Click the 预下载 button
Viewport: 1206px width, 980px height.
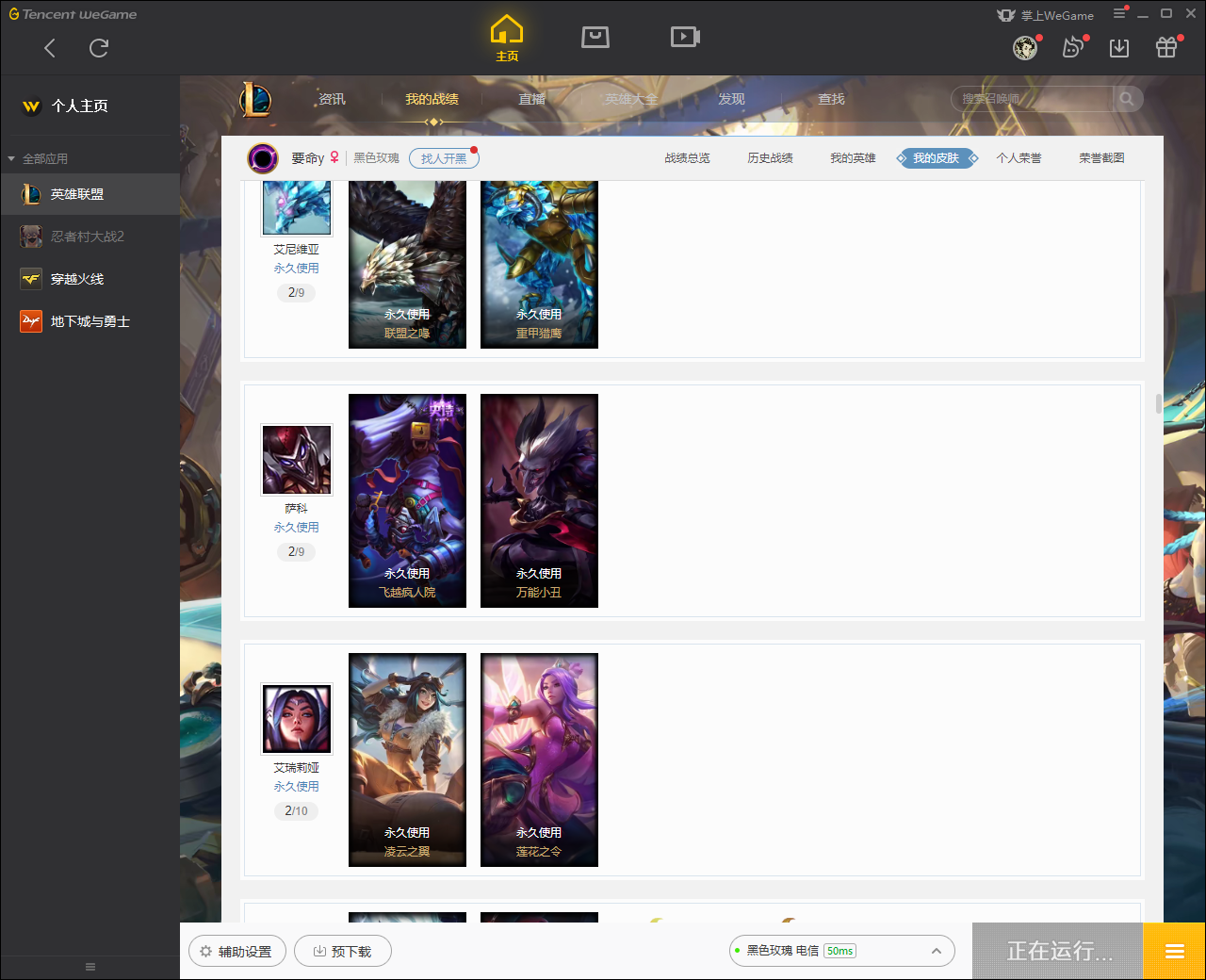[343, 952]
